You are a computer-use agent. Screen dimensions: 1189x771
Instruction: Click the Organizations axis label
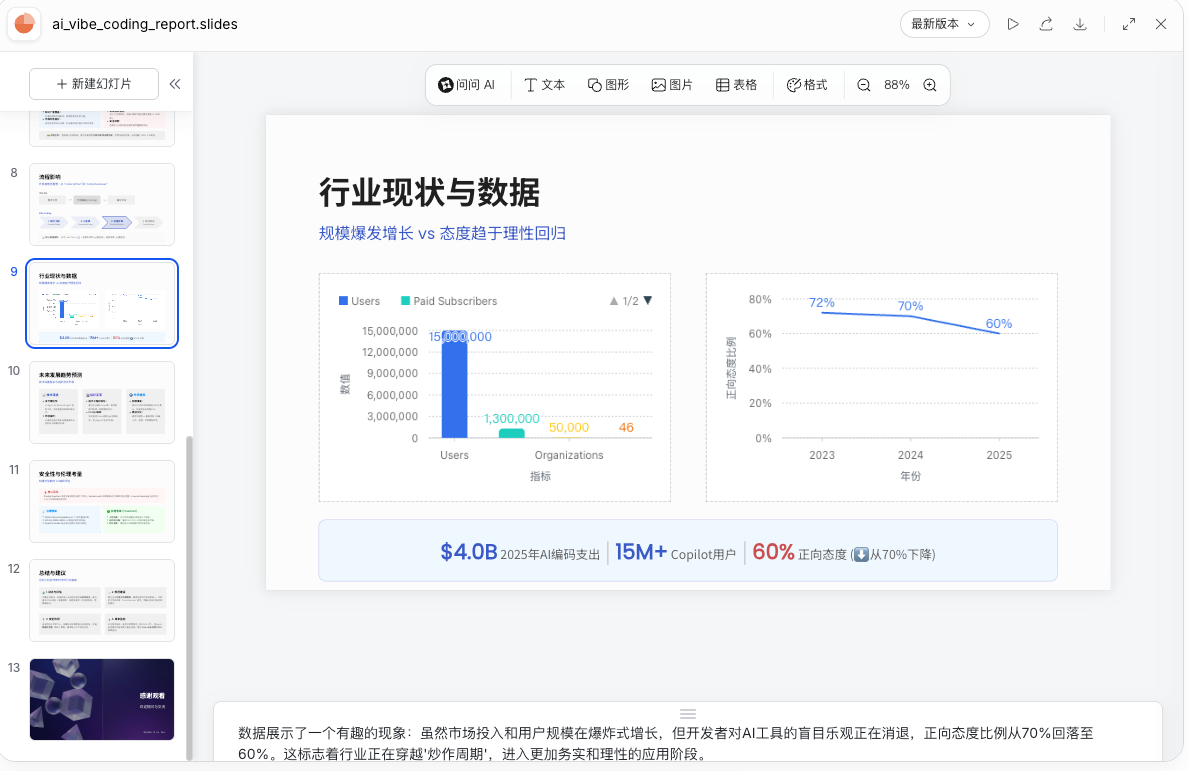569,455
